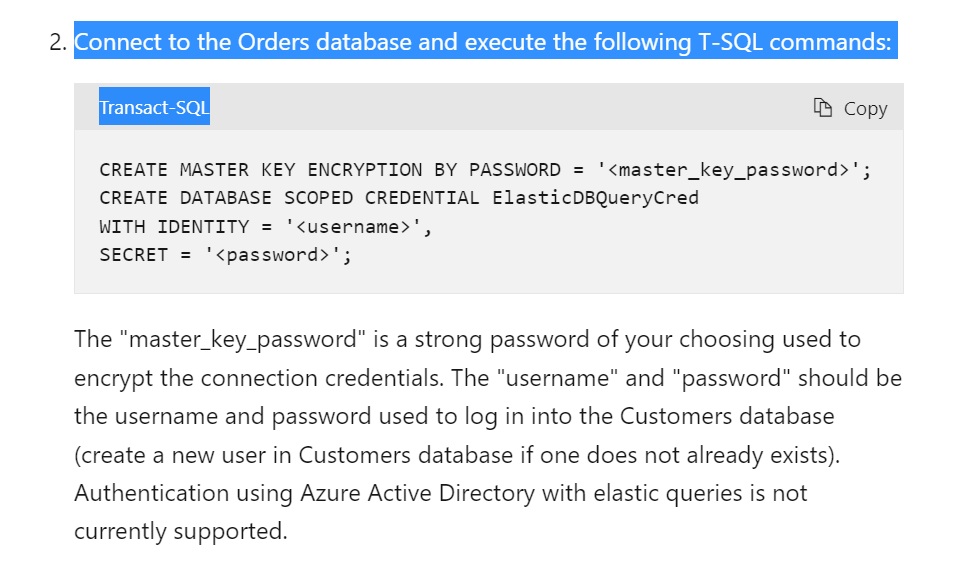Image resolution: width=955 pixels, height=561 pixels.
Task: Click the phrase "currently supported" at the paragraph end
Action: (180, 531)
